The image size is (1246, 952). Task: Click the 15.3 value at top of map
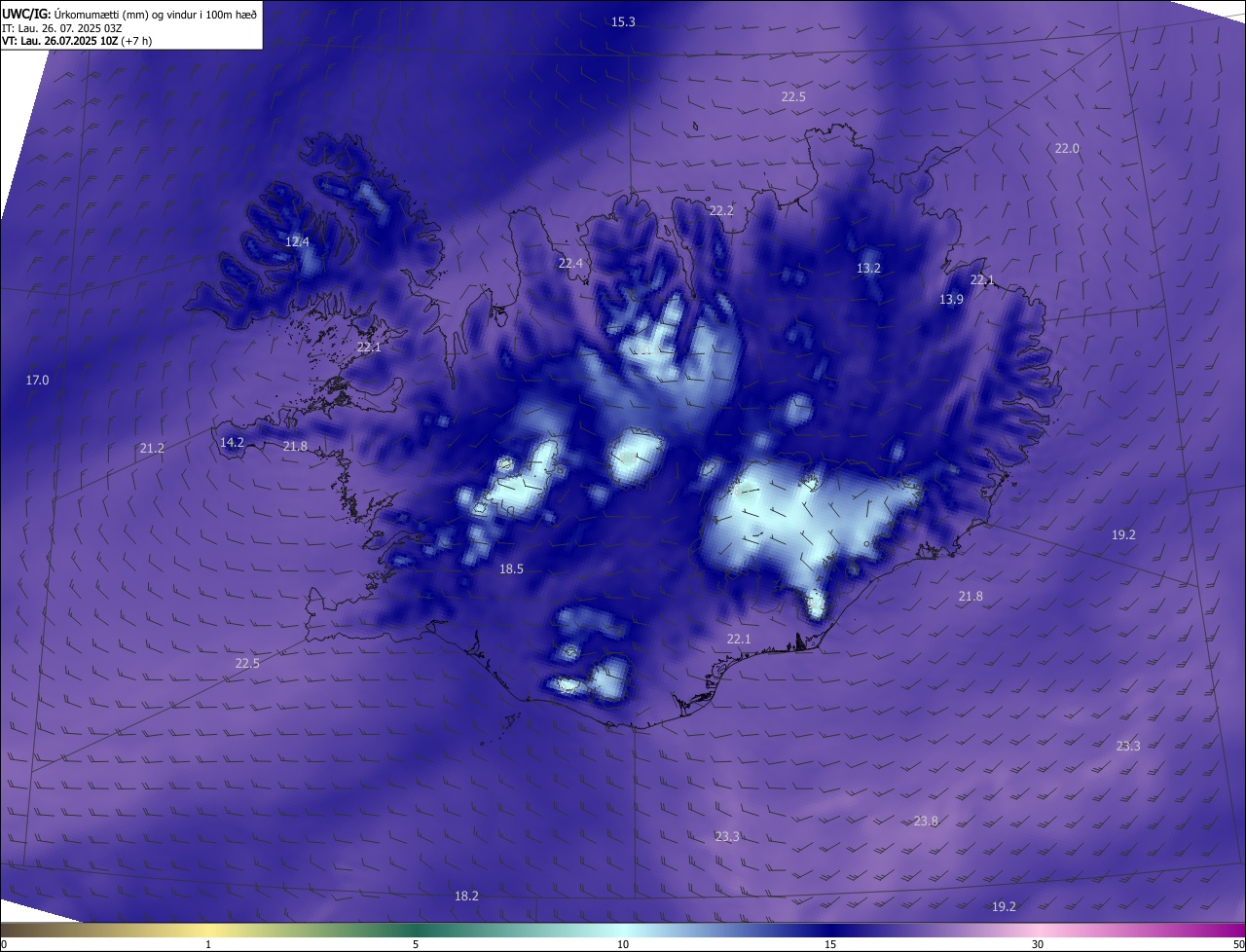point(623,21)
